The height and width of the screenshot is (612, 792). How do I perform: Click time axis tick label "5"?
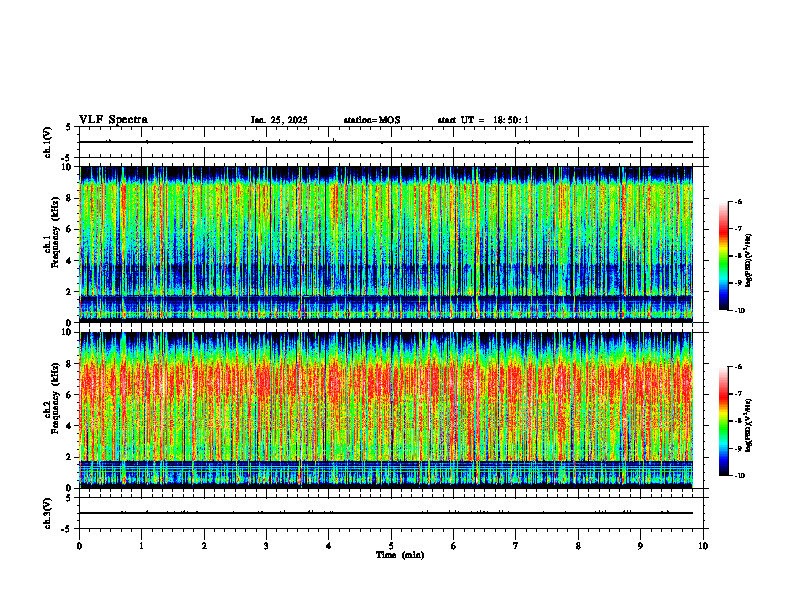click(391, 546)
